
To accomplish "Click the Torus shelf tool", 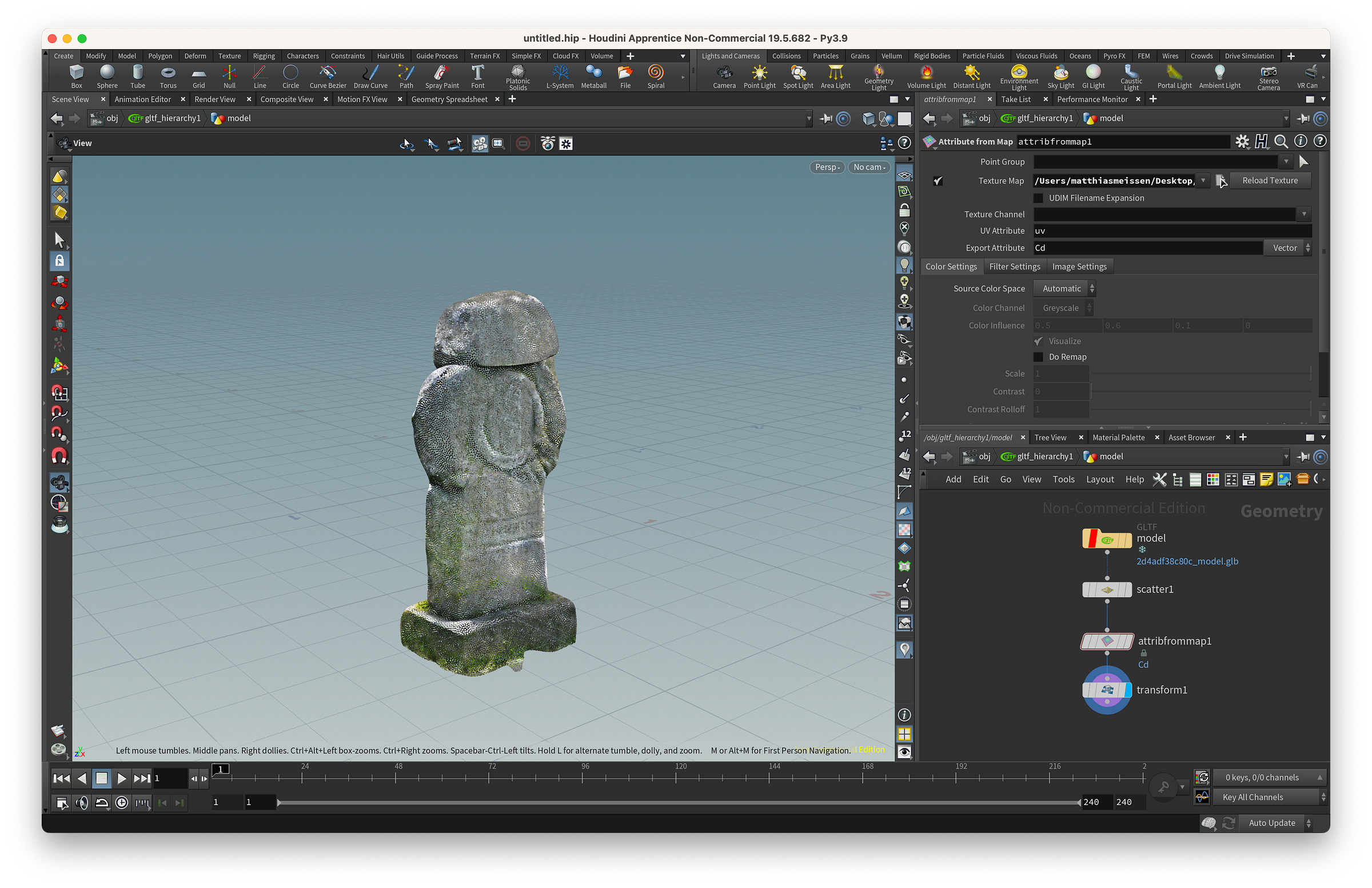I will pyautogui.click(x=167, y=76).
